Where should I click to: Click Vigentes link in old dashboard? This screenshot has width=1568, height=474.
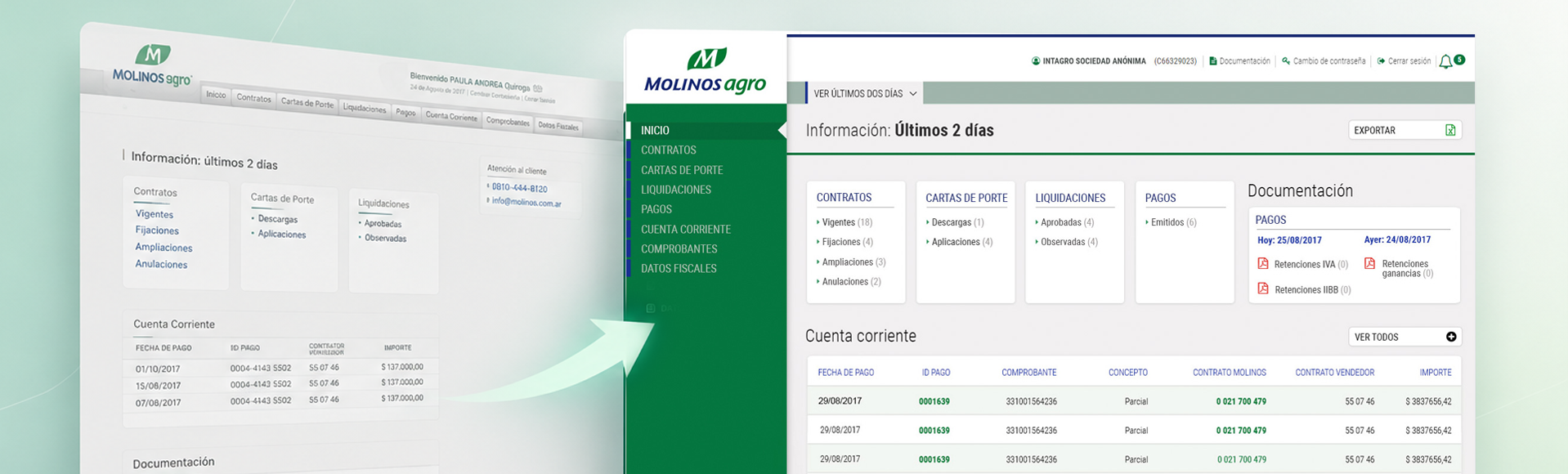tap(155, 214)
